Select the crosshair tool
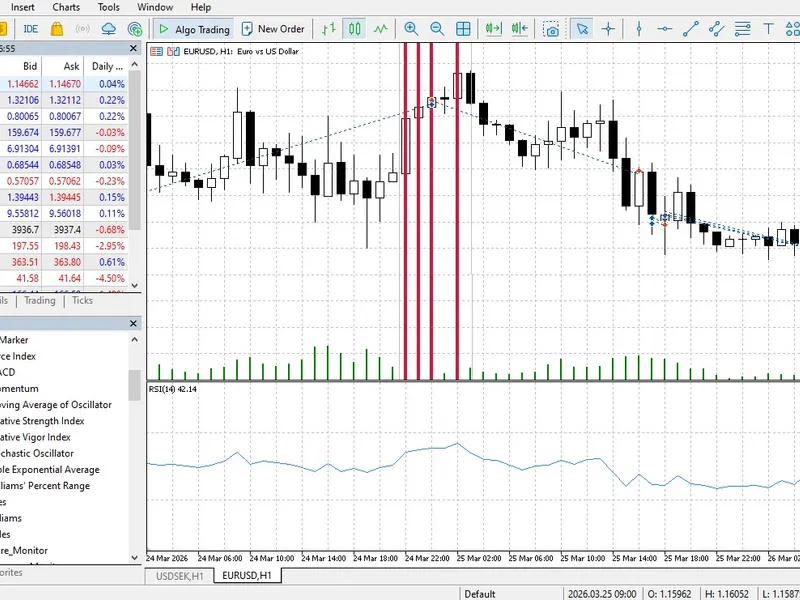The height and width of the screenshot is (600, 800). [x=608, y=29]
